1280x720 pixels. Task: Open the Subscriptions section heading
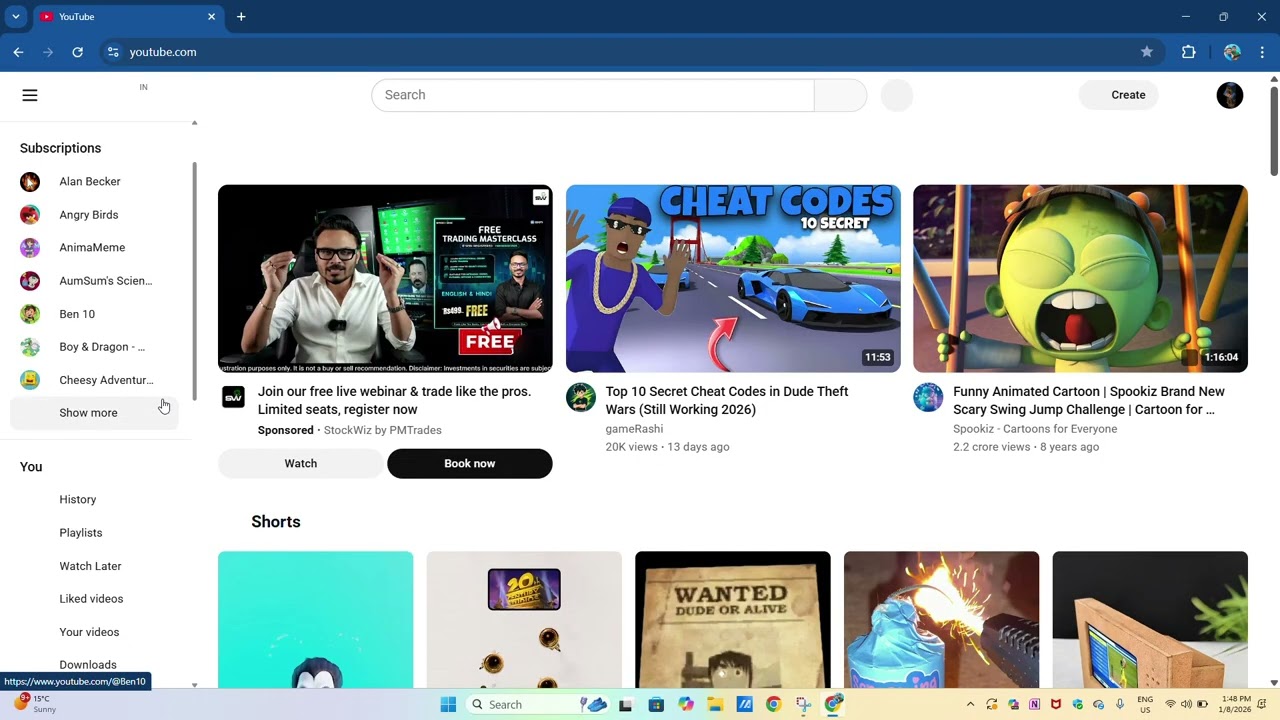pyautogui.click(x=60, y=148)
